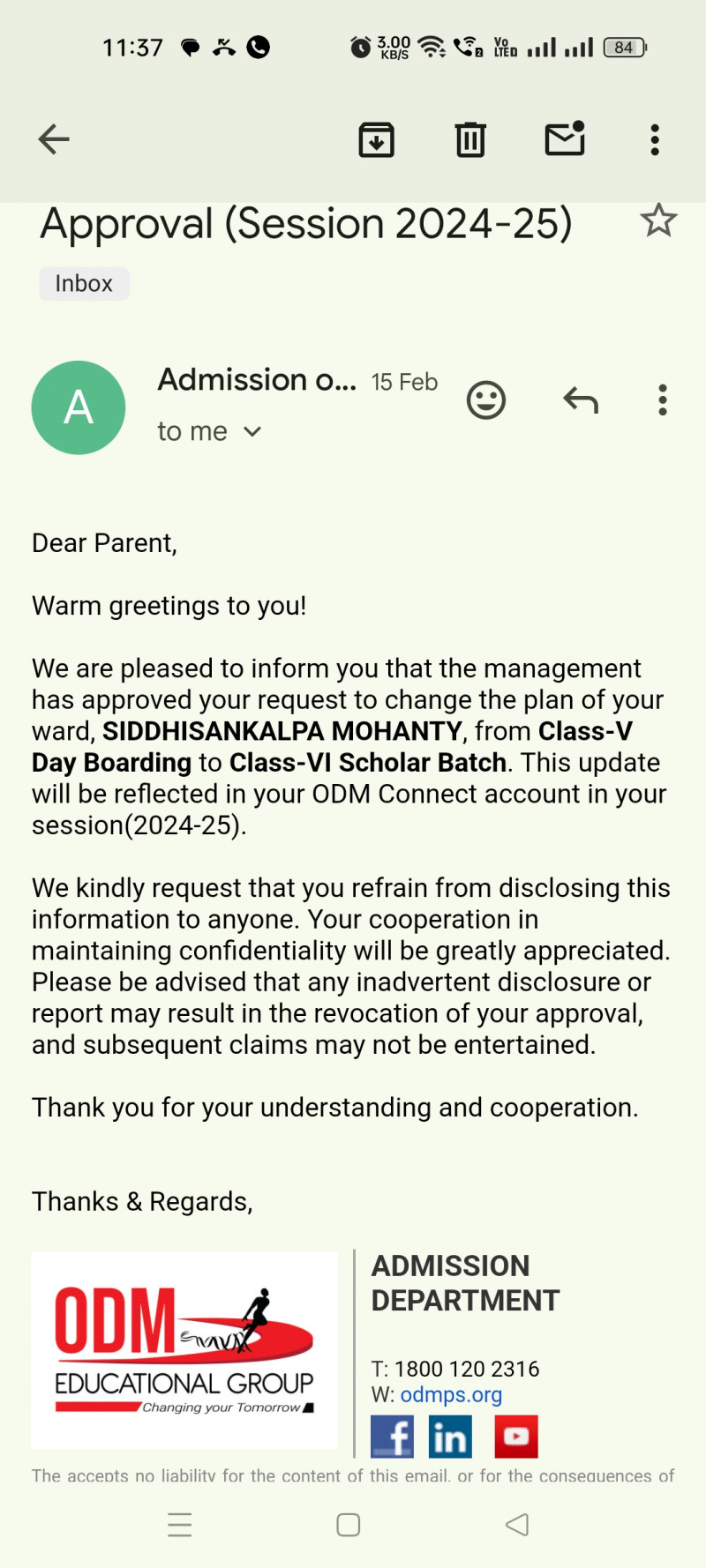Open the ODM LinkedIn page
This screenshot has width=706, height=1568.
point(450,1437)
